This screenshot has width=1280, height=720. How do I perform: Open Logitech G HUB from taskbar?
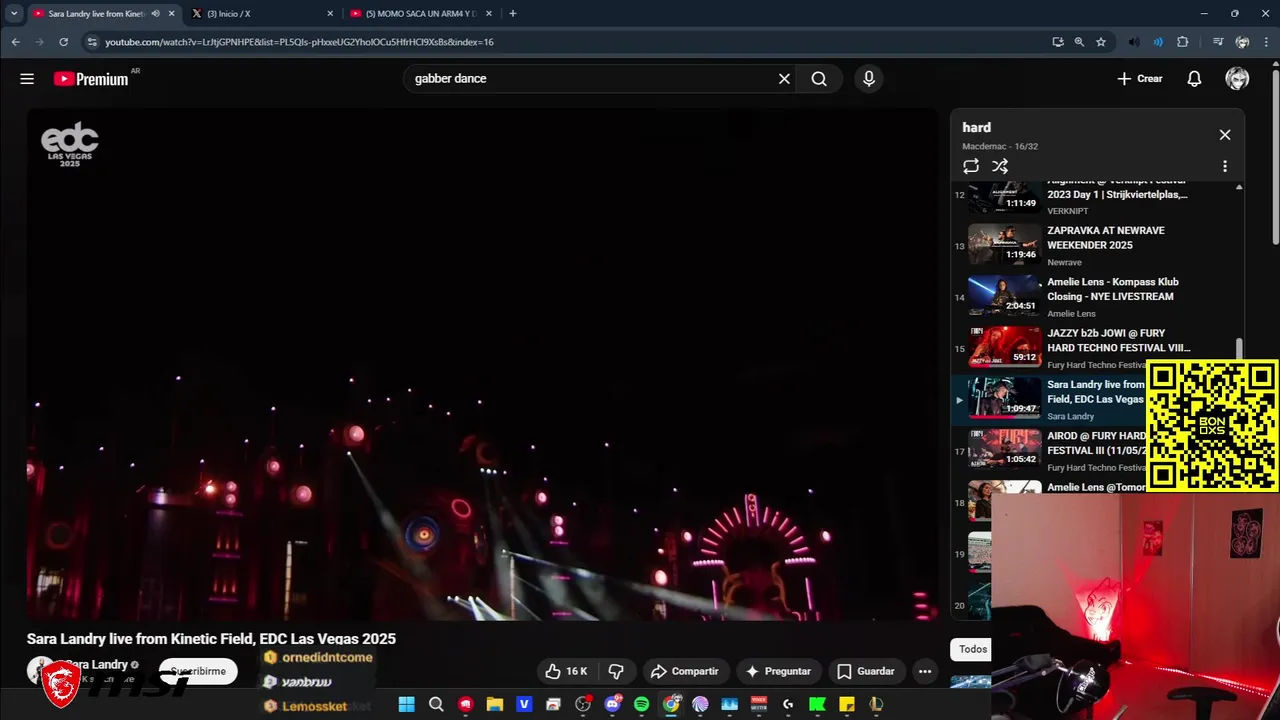788,704
